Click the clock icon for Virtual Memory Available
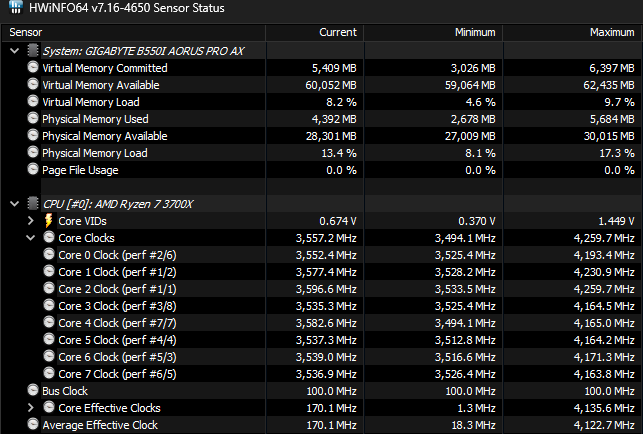643x434 pixels. 33,84
